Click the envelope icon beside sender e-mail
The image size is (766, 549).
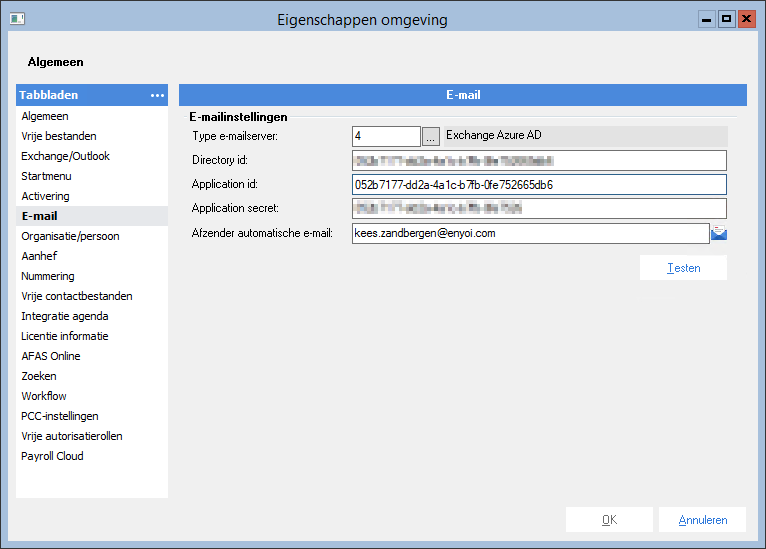coord(719,233)
